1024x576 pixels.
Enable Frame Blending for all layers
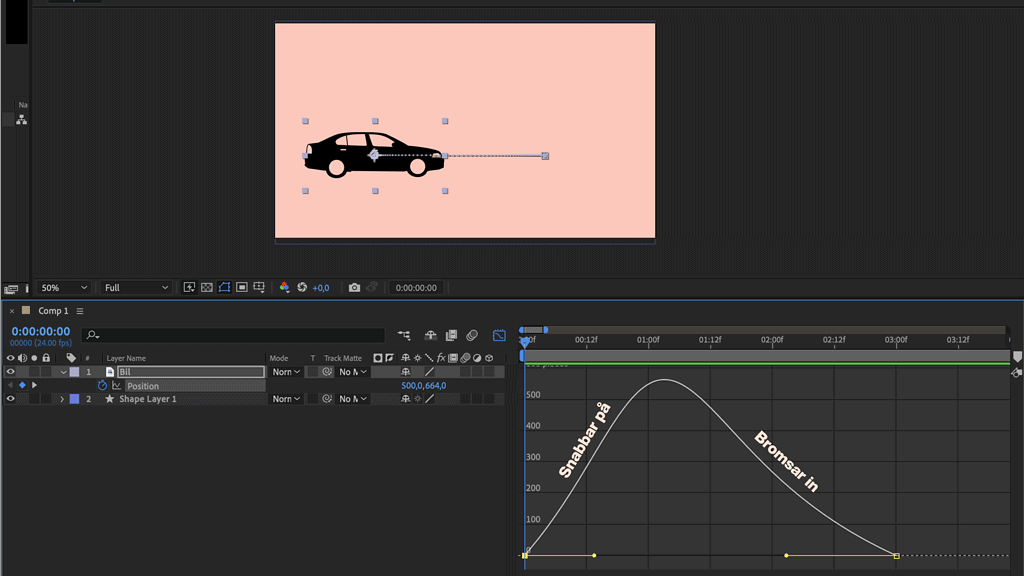click(451, 335)
